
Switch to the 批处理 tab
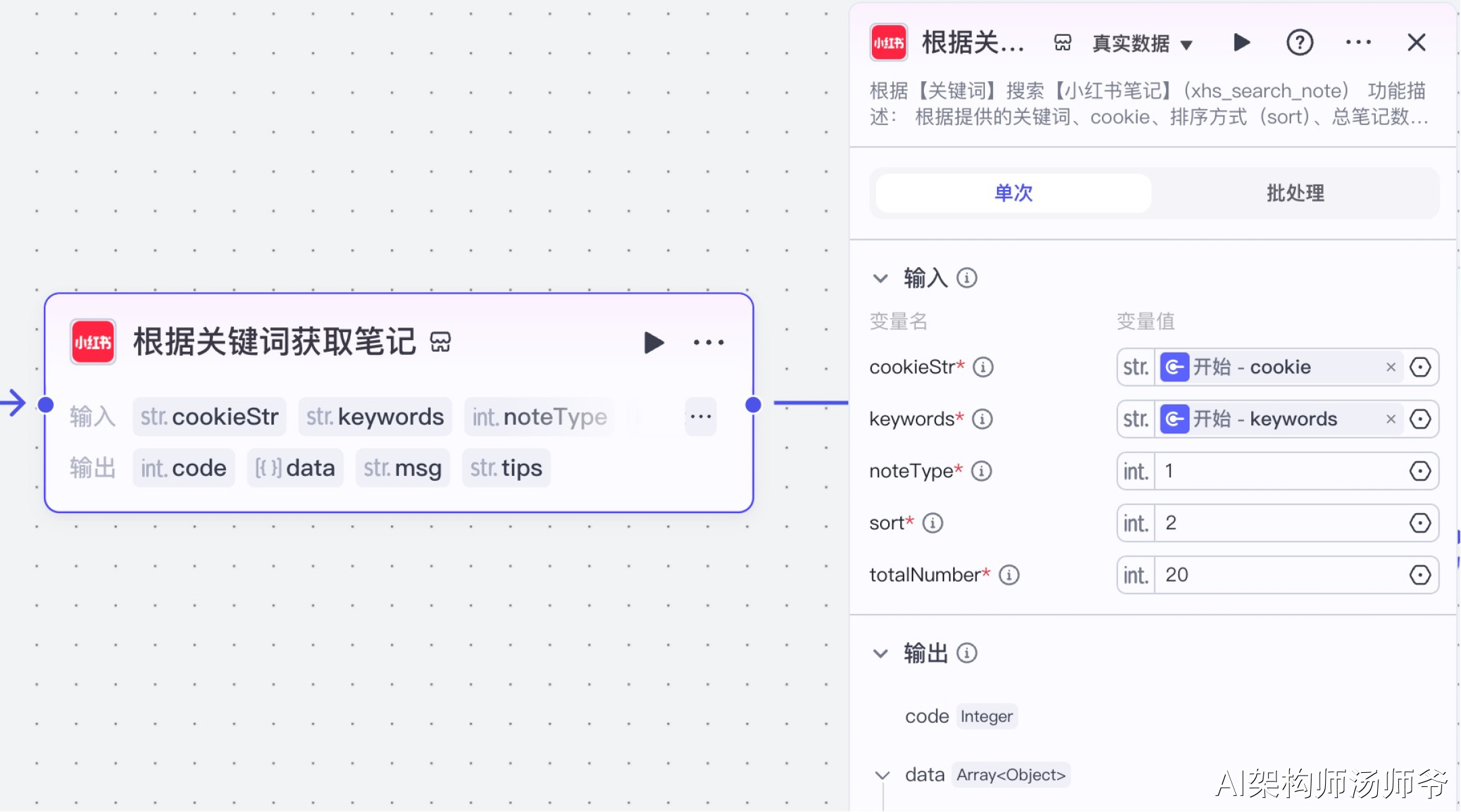tap(1295, 193)
